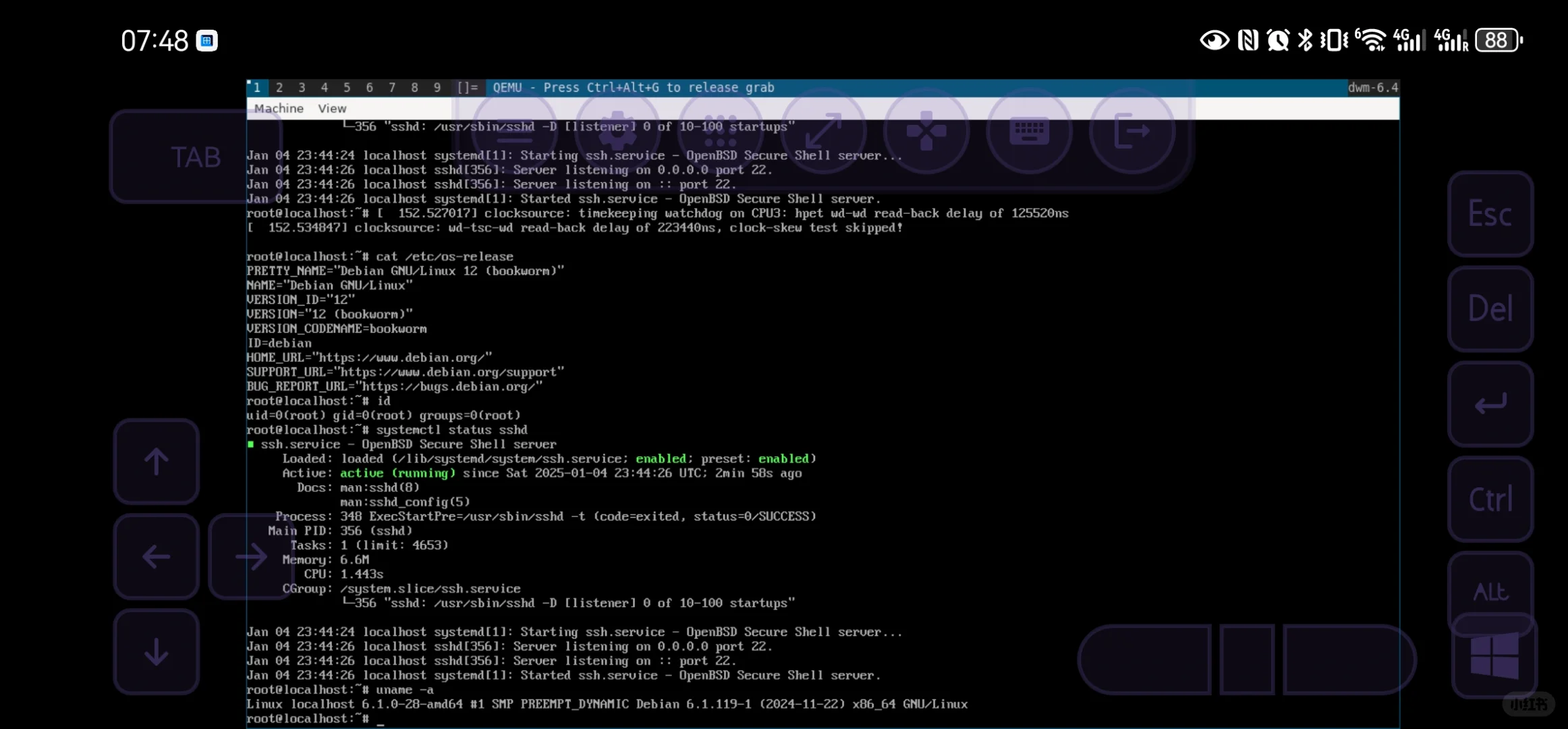Tap the dotted grid overlay icon

pos(720,132)
